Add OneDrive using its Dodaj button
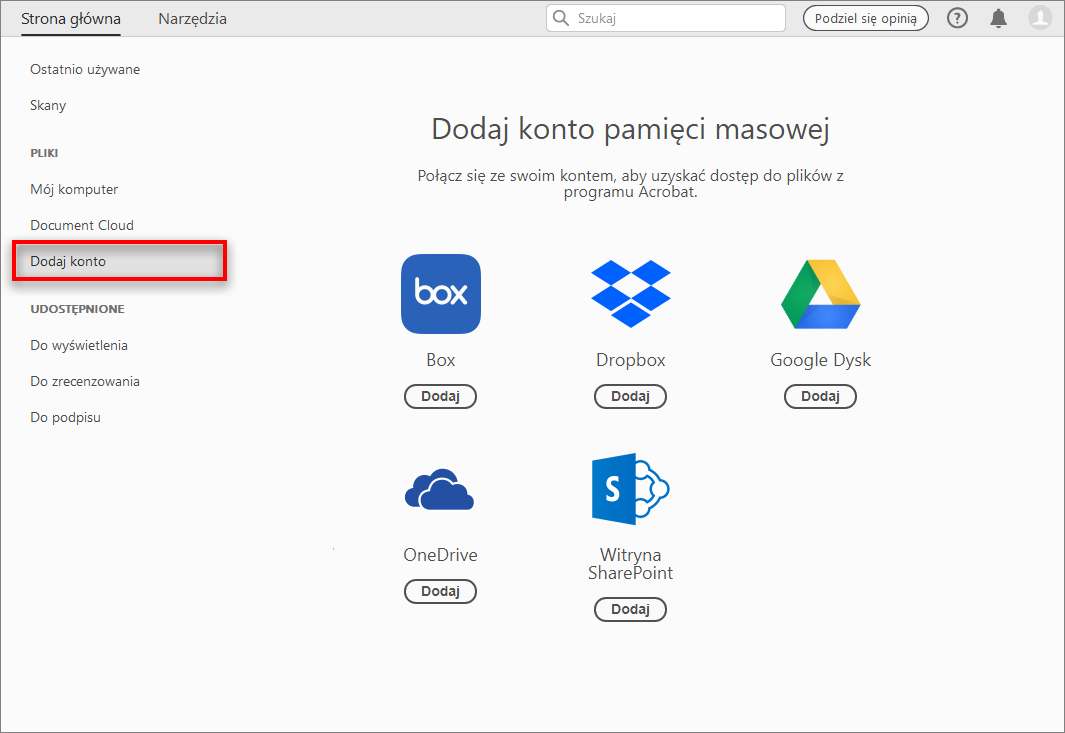 [x=440, y=592]
